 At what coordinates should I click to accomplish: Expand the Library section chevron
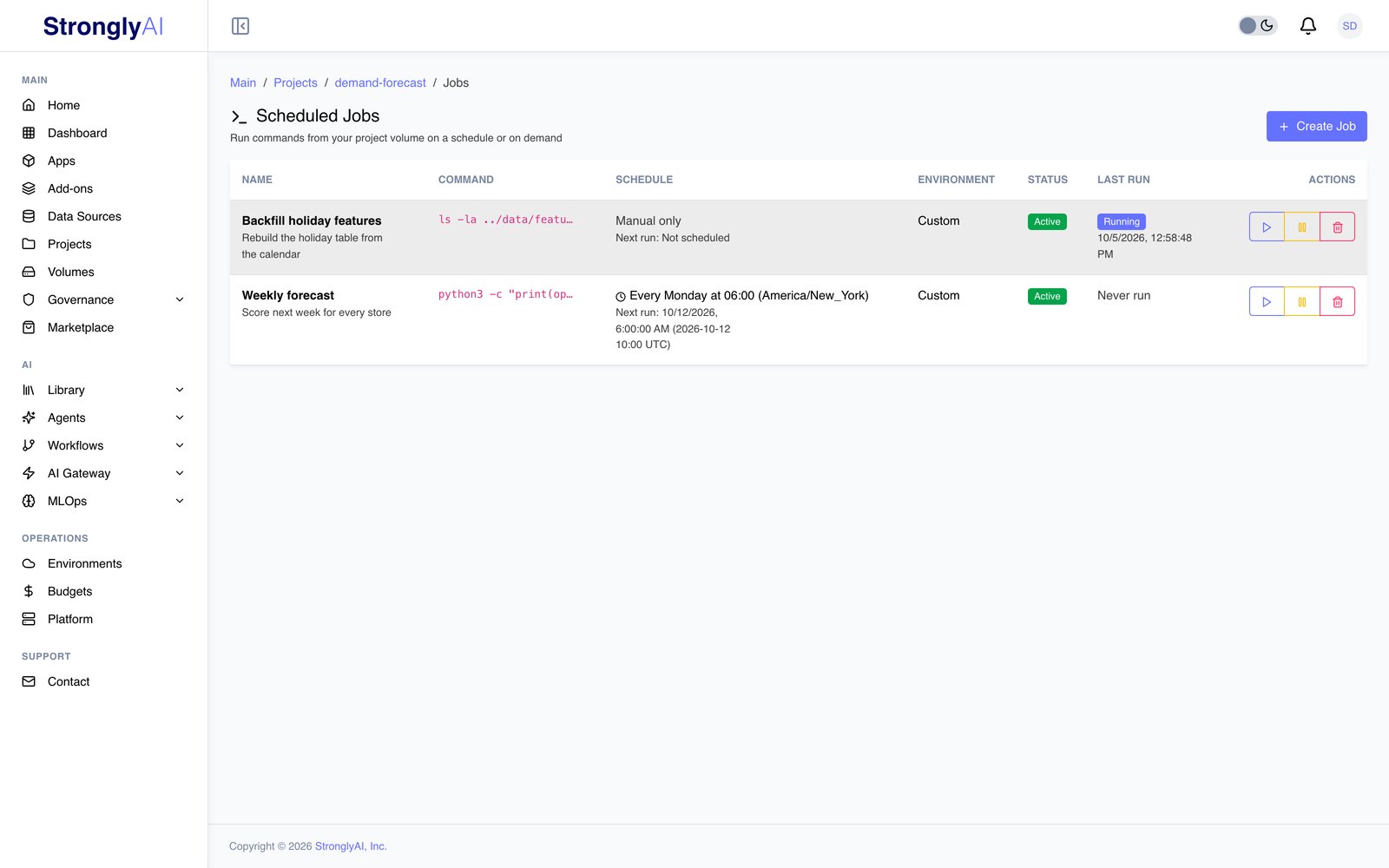click(x=180, y=390)
